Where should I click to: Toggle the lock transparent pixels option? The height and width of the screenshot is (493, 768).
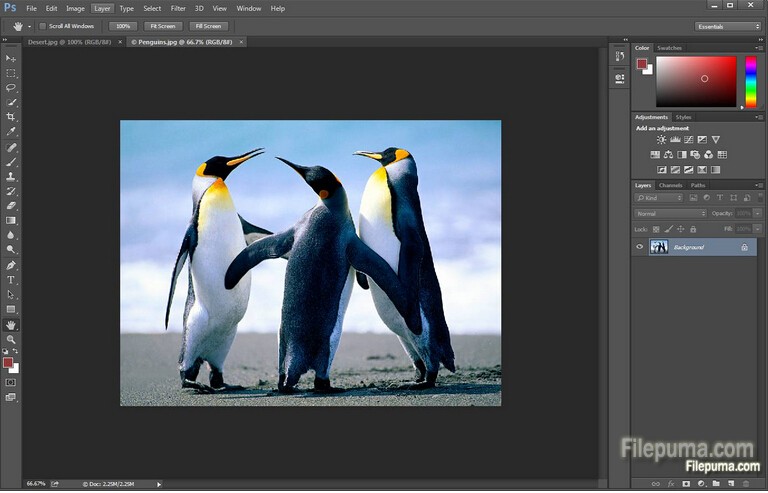(656, 229)
